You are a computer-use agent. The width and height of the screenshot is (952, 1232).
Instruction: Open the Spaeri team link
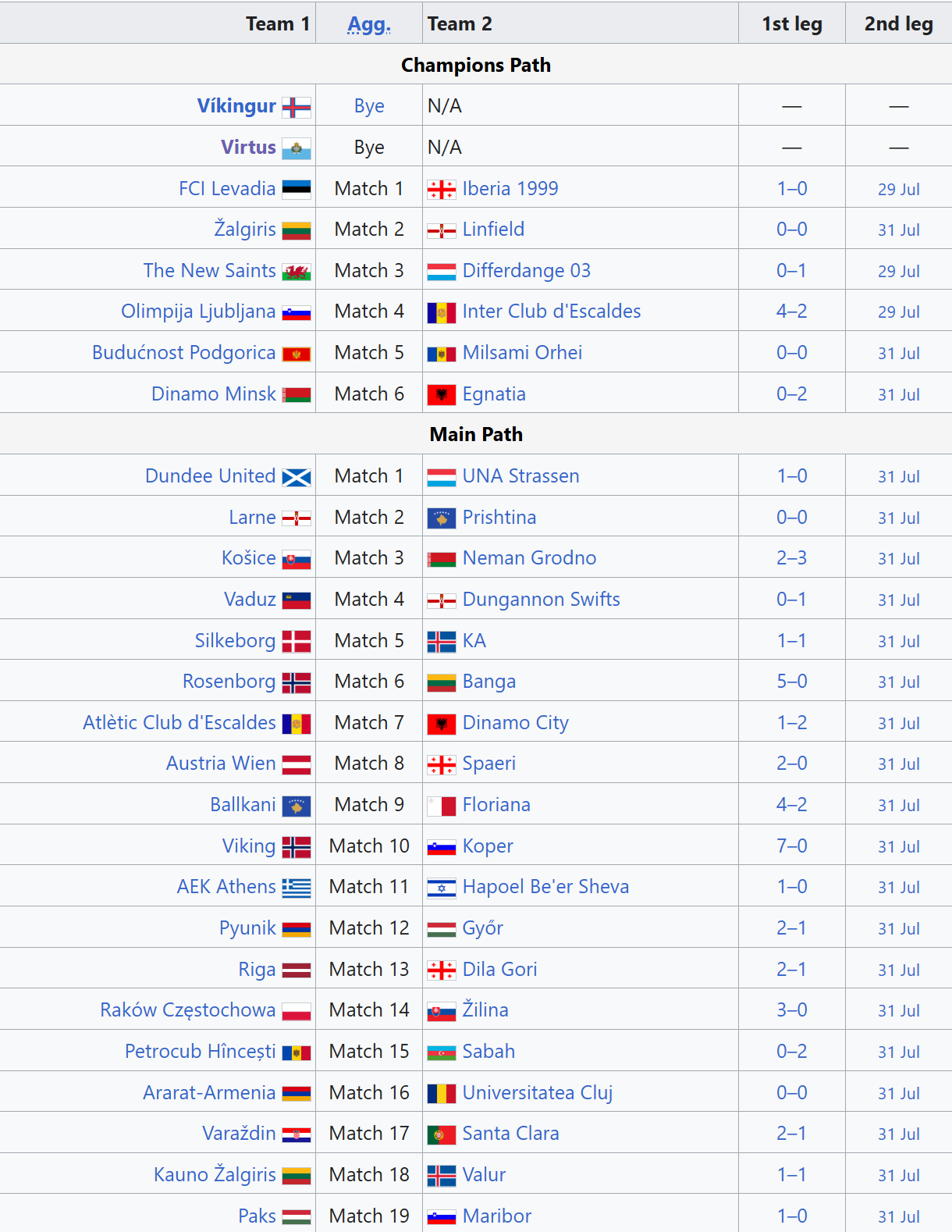[x=488, y=764]
